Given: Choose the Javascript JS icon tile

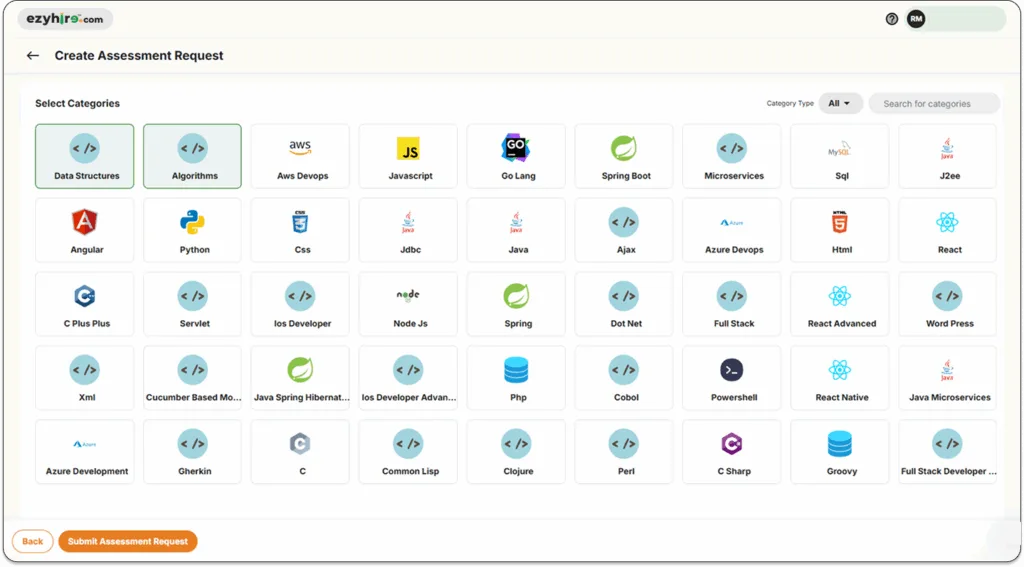Looking at the screenshot, I should pyautogui.click(x=408, y=149).
